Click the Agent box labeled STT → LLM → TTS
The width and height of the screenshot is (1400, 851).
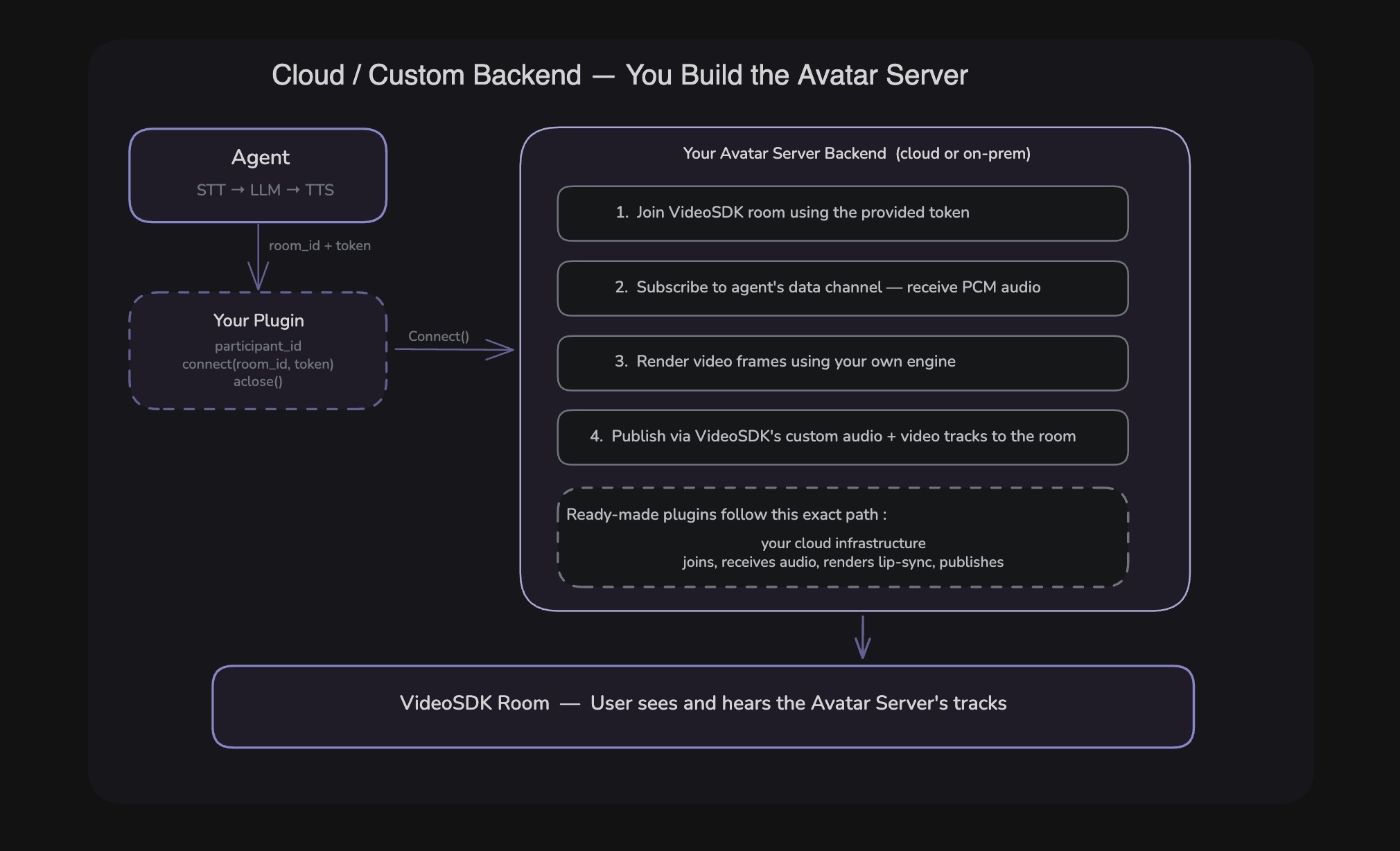point(258,175)
